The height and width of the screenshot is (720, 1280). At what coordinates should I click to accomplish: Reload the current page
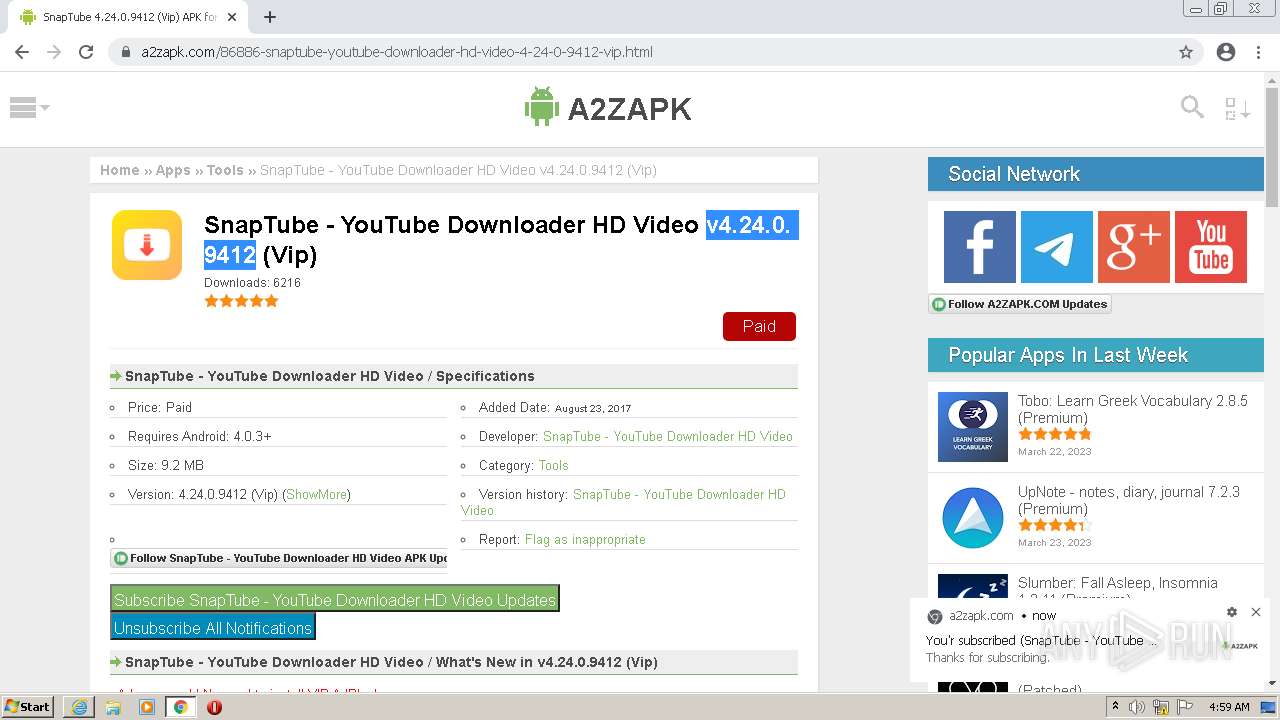point(86,52)
